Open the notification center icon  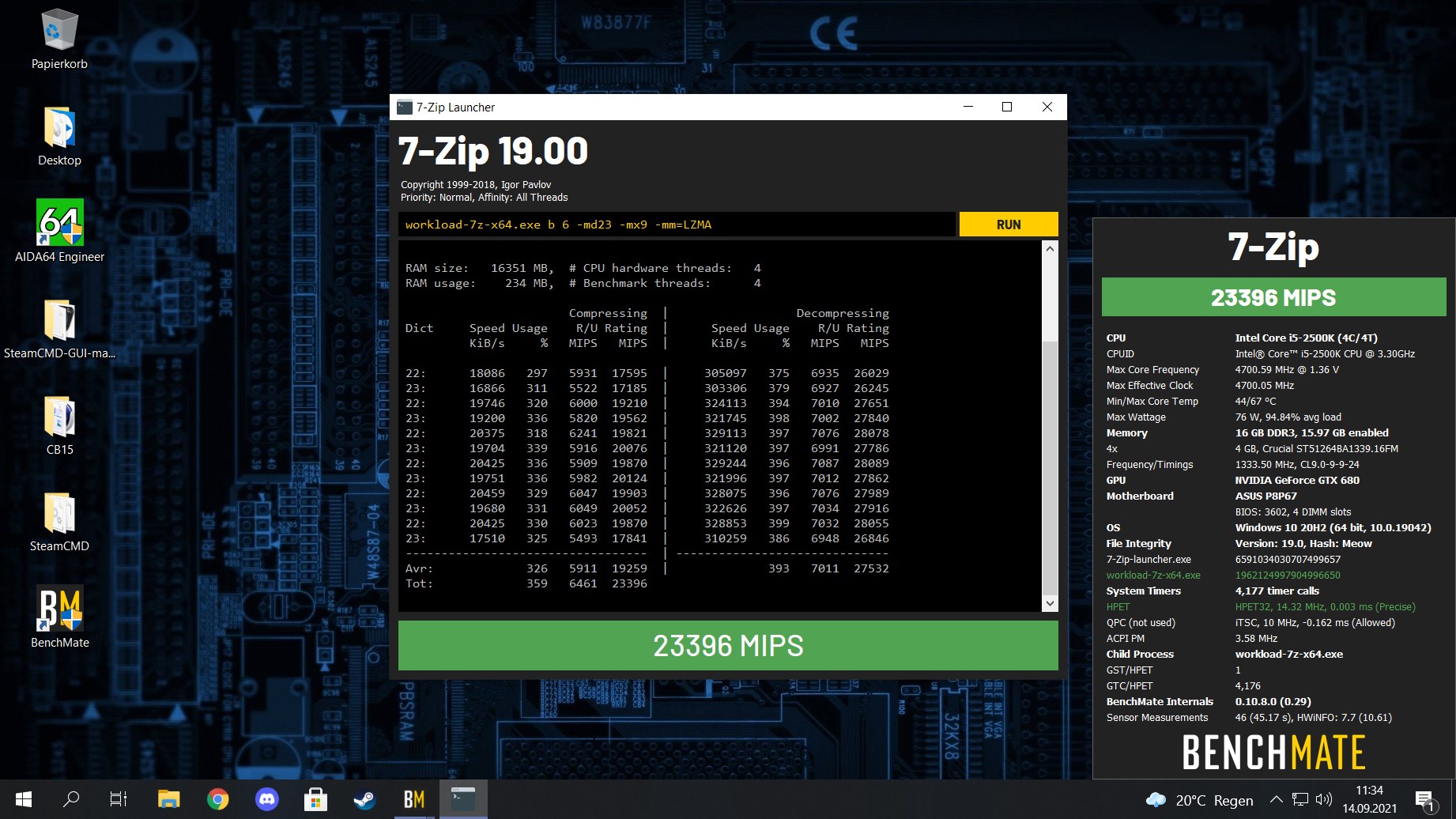1425,800
